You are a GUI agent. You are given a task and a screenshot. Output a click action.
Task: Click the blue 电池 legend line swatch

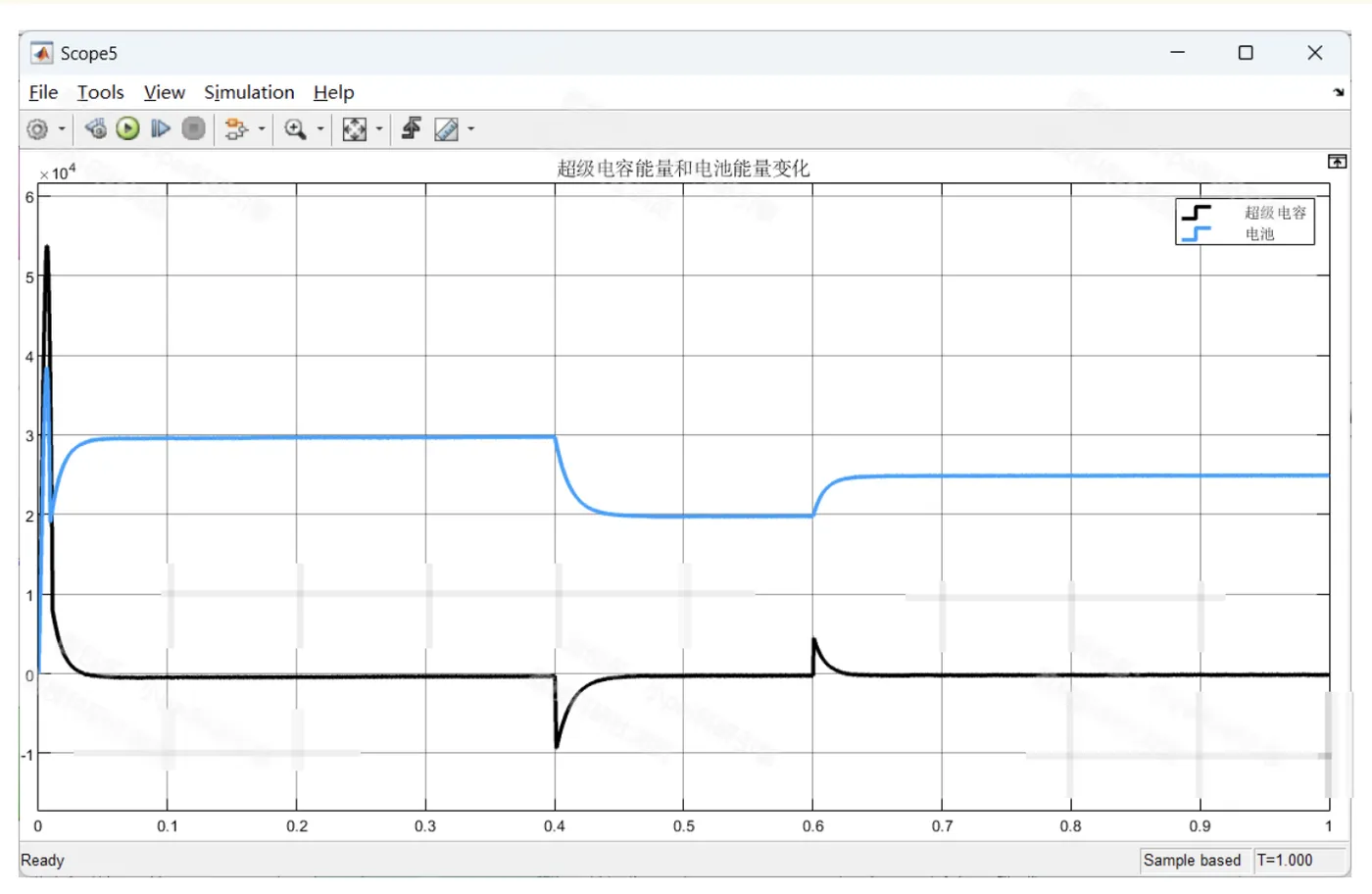pyautogui.click(x=1197, y=234)
